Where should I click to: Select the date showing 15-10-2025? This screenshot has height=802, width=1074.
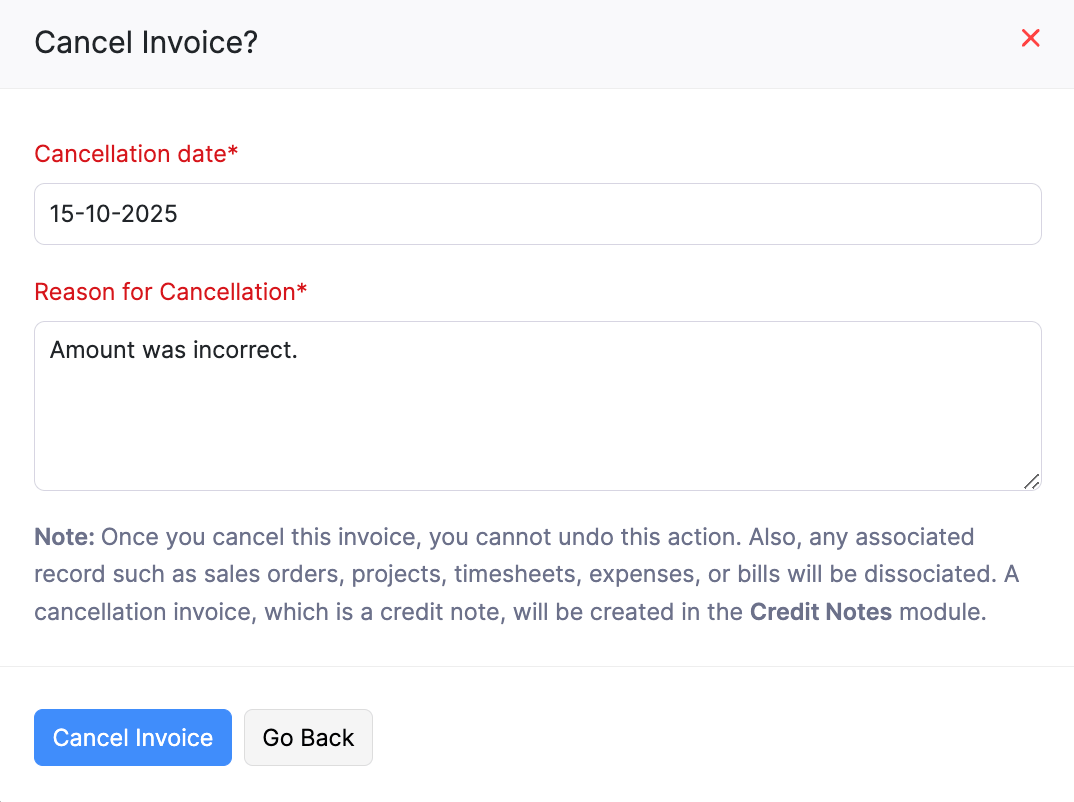[x=537, y=213]
